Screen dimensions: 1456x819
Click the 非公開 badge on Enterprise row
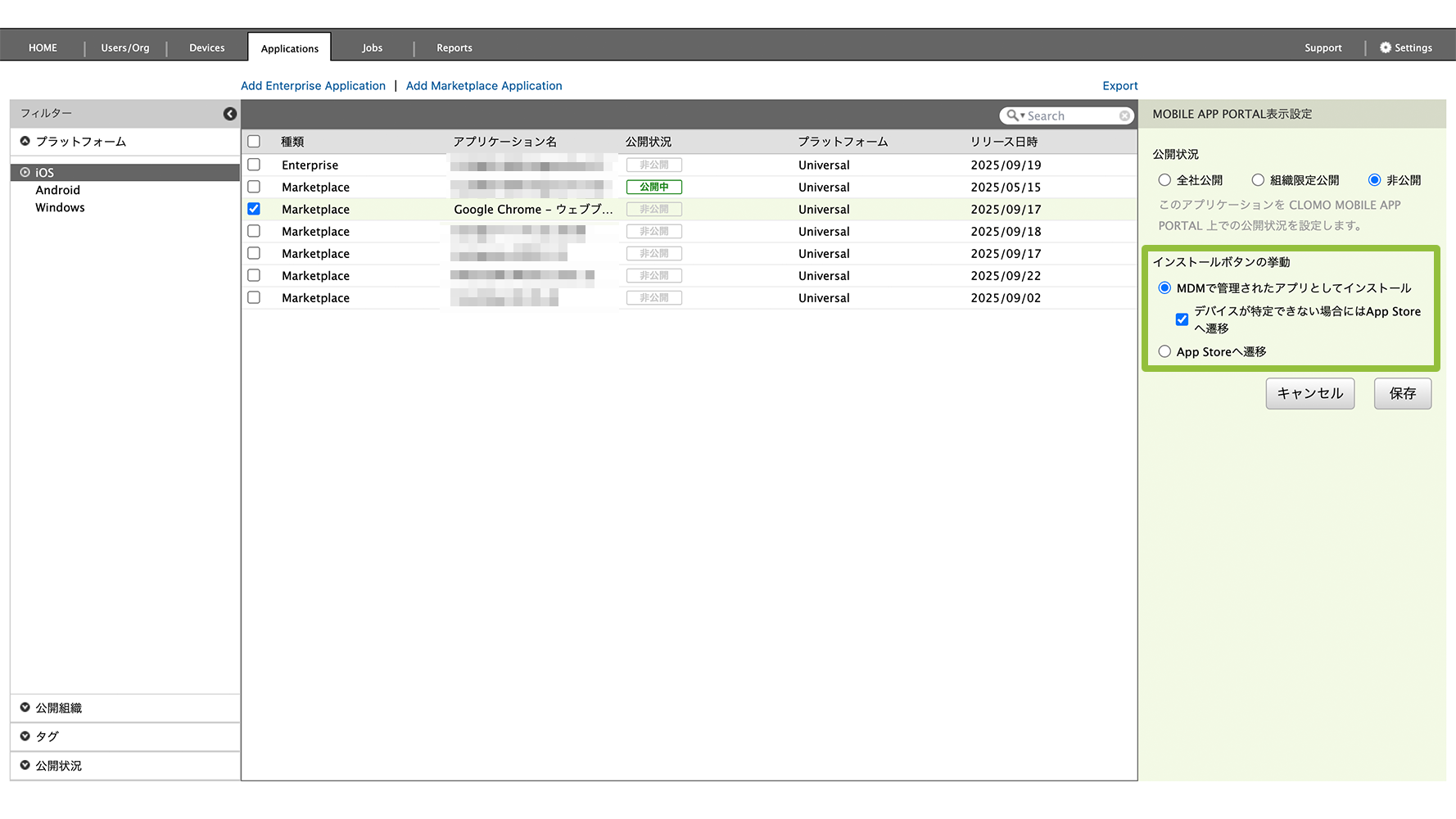point(653,165)
